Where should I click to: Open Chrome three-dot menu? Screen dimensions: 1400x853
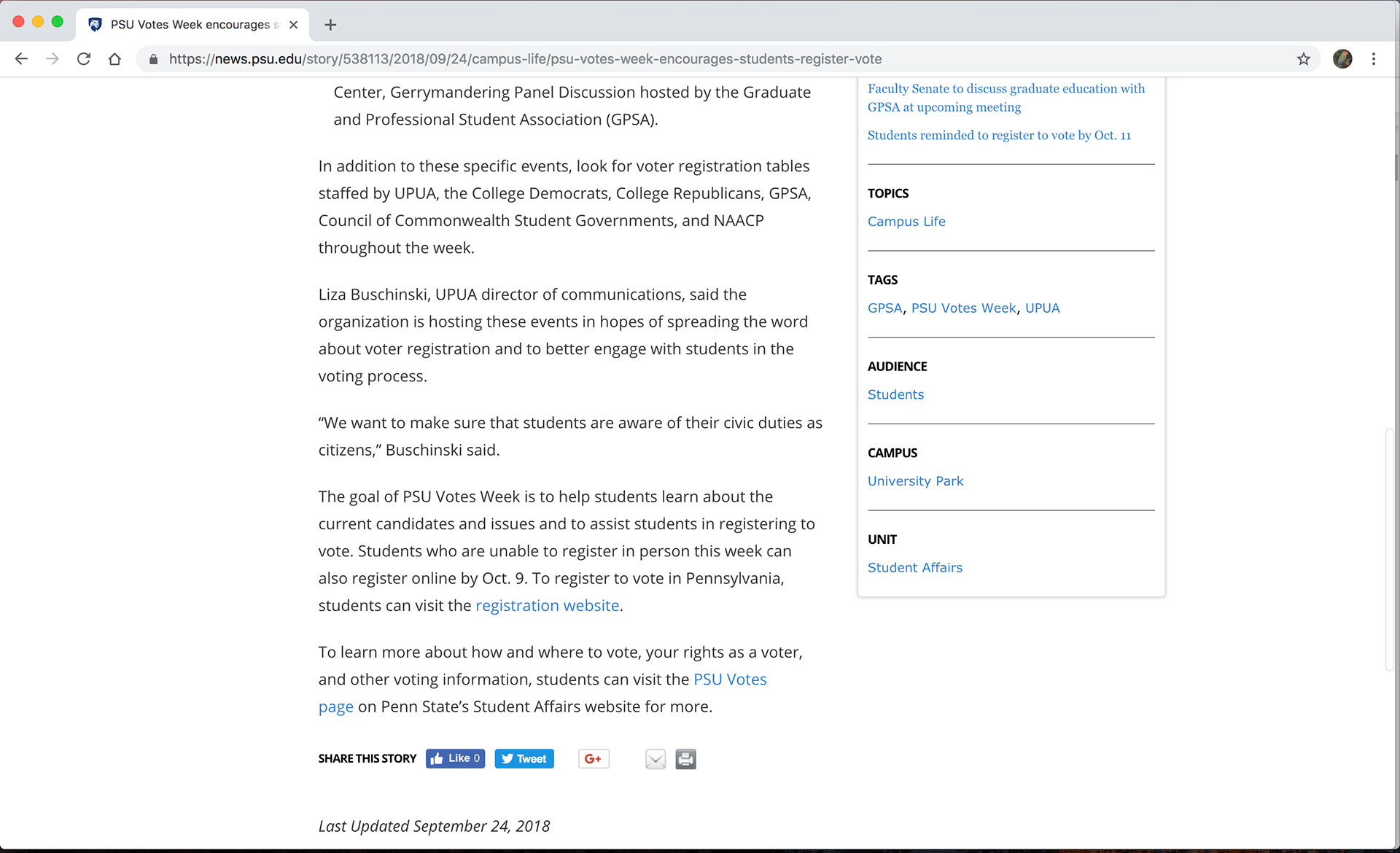click(x=1374, y=59)
